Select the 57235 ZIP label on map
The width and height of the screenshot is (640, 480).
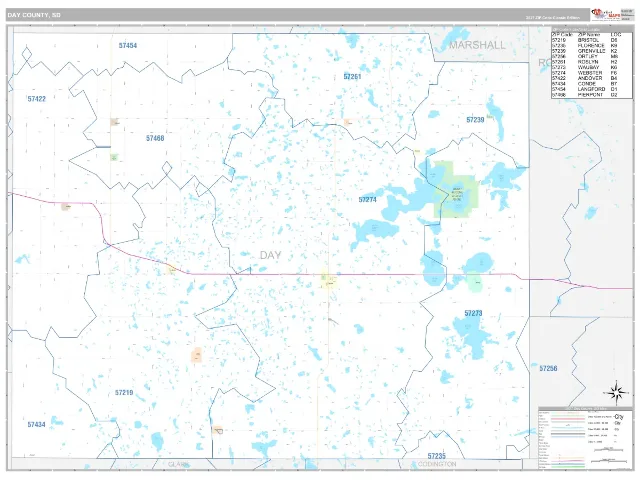pyautogui.click(x=436, y=456)
